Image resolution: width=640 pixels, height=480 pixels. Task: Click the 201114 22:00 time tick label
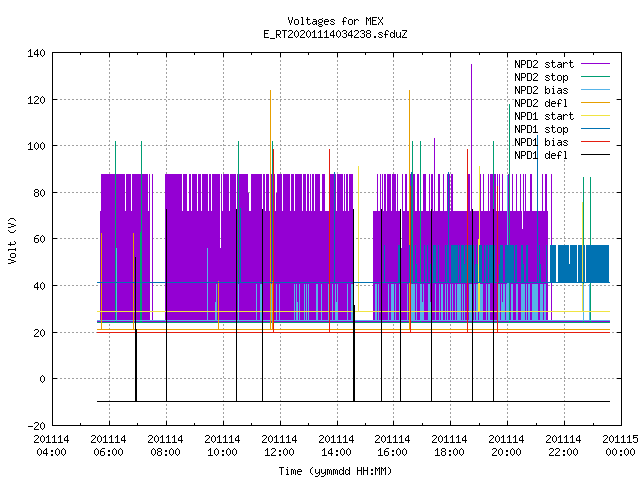tap(563, 446)
